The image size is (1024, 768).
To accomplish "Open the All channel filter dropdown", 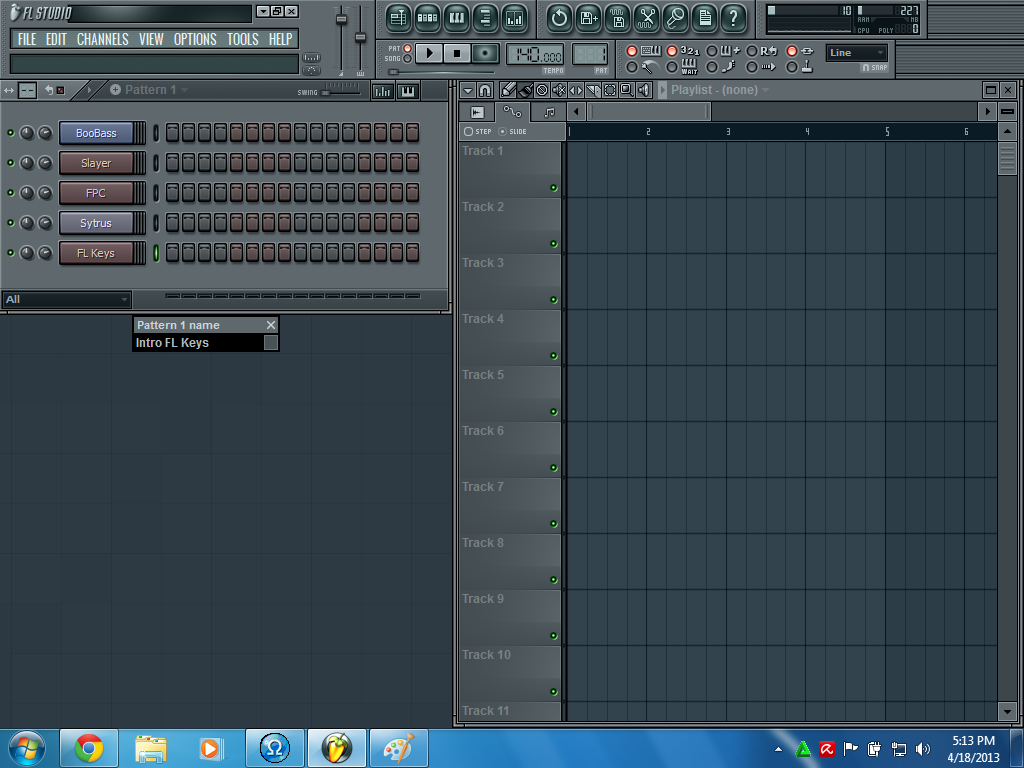I will click(x=67, y=300).
